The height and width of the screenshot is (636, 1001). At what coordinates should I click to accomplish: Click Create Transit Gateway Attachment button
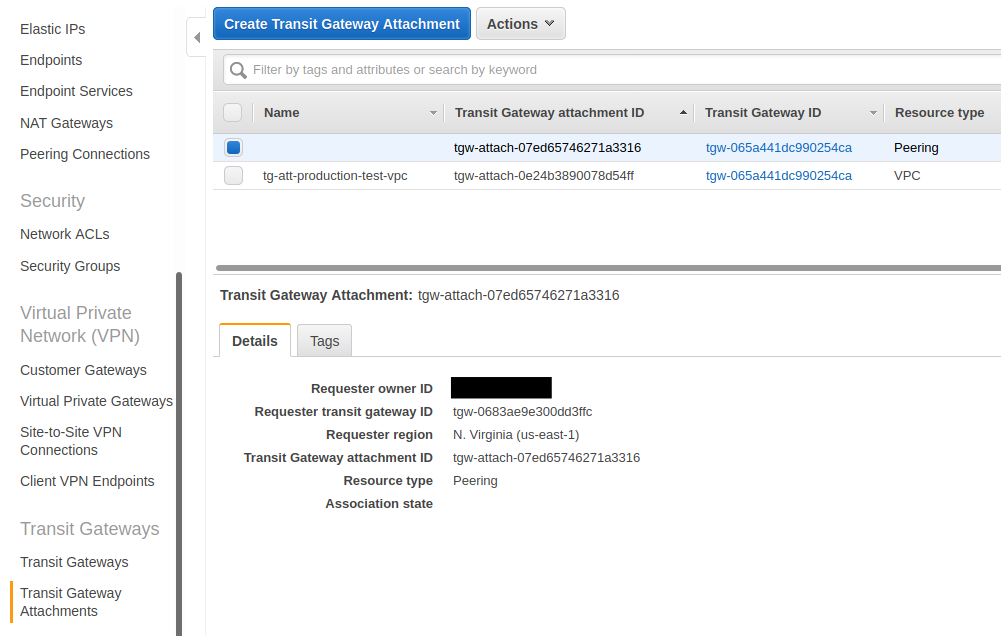tap(342, 24)
